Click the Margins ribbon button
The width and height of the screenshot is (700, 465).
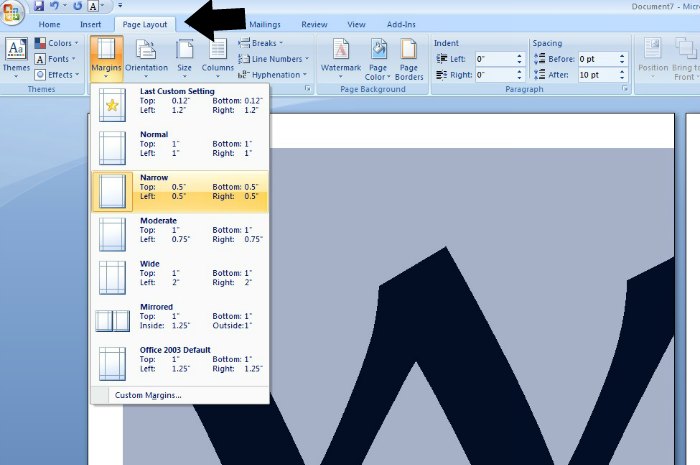[106, 58]
